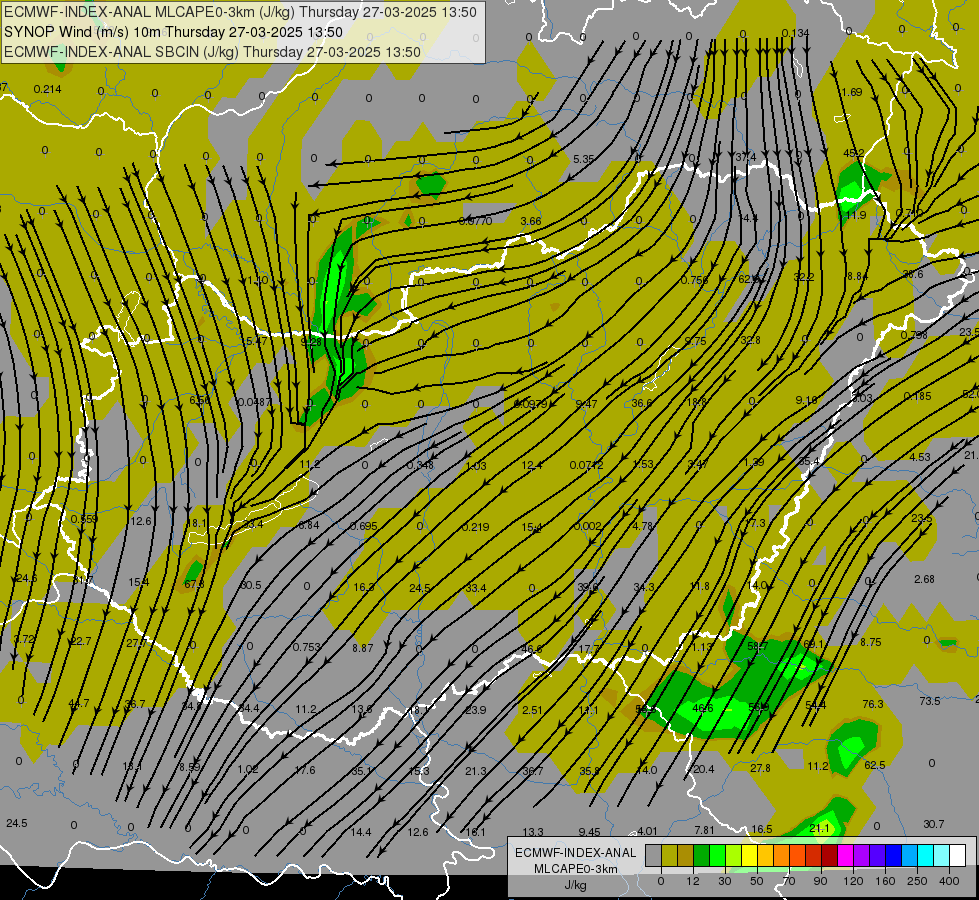Click the map value 0.348
Screen dimensions: 979x900
(420, 465)
